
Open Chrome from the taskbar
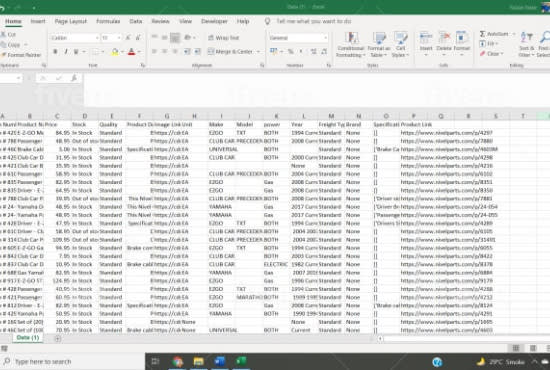(177, 362)
